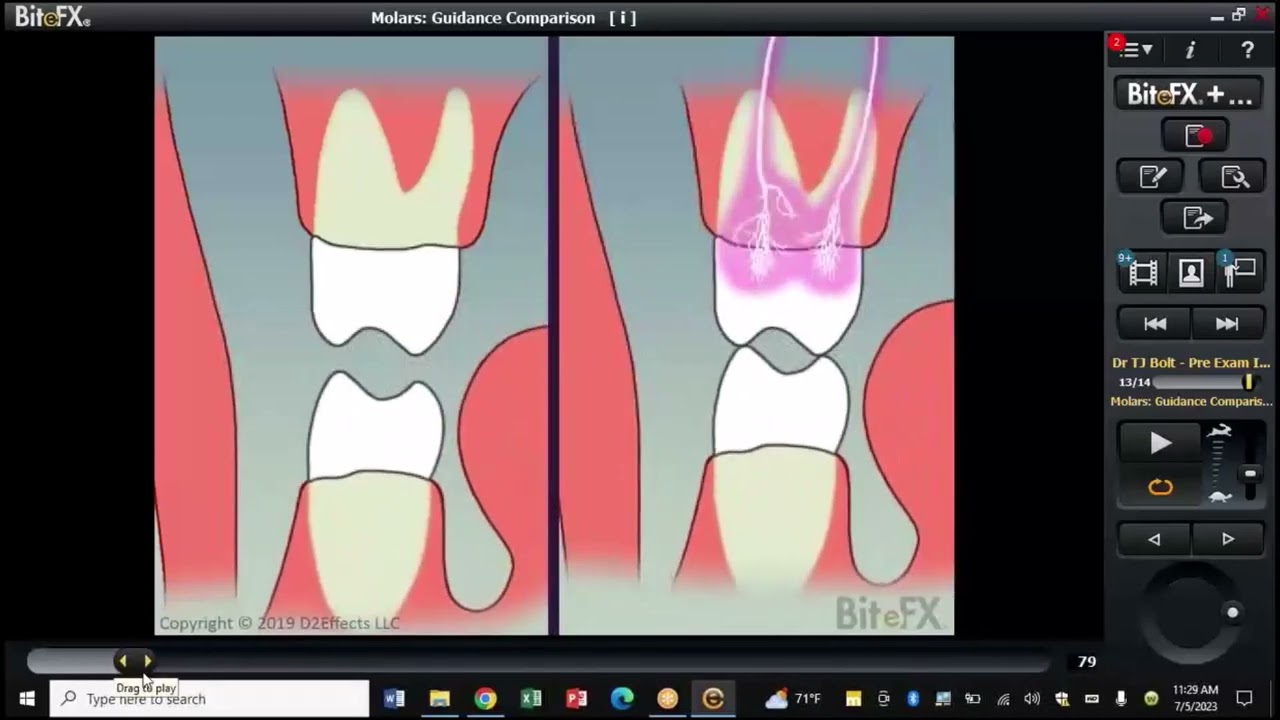This screenshot has width=1280, height=720.
Task: Open Microsoft Word from taskbar
Action: point(394,699)
